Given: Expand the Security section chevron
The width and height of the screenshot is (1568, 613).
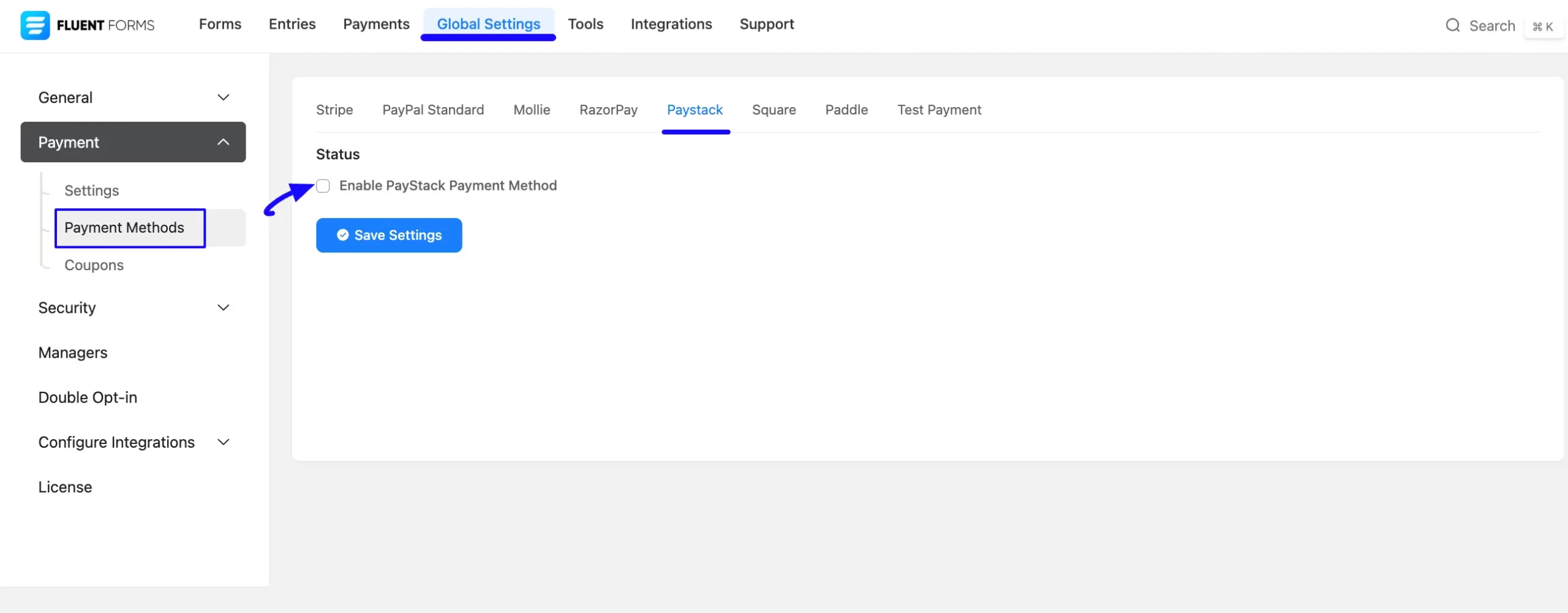Looking at the screenshot, I should (224, 307).
